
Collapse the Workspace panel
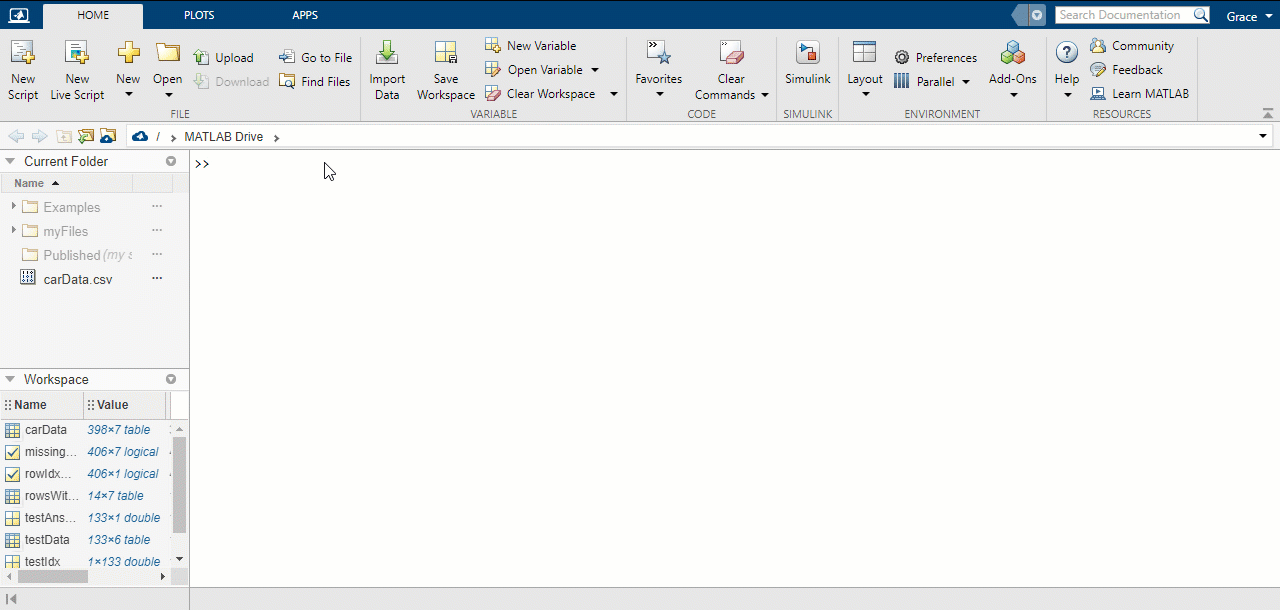[10, 380]
